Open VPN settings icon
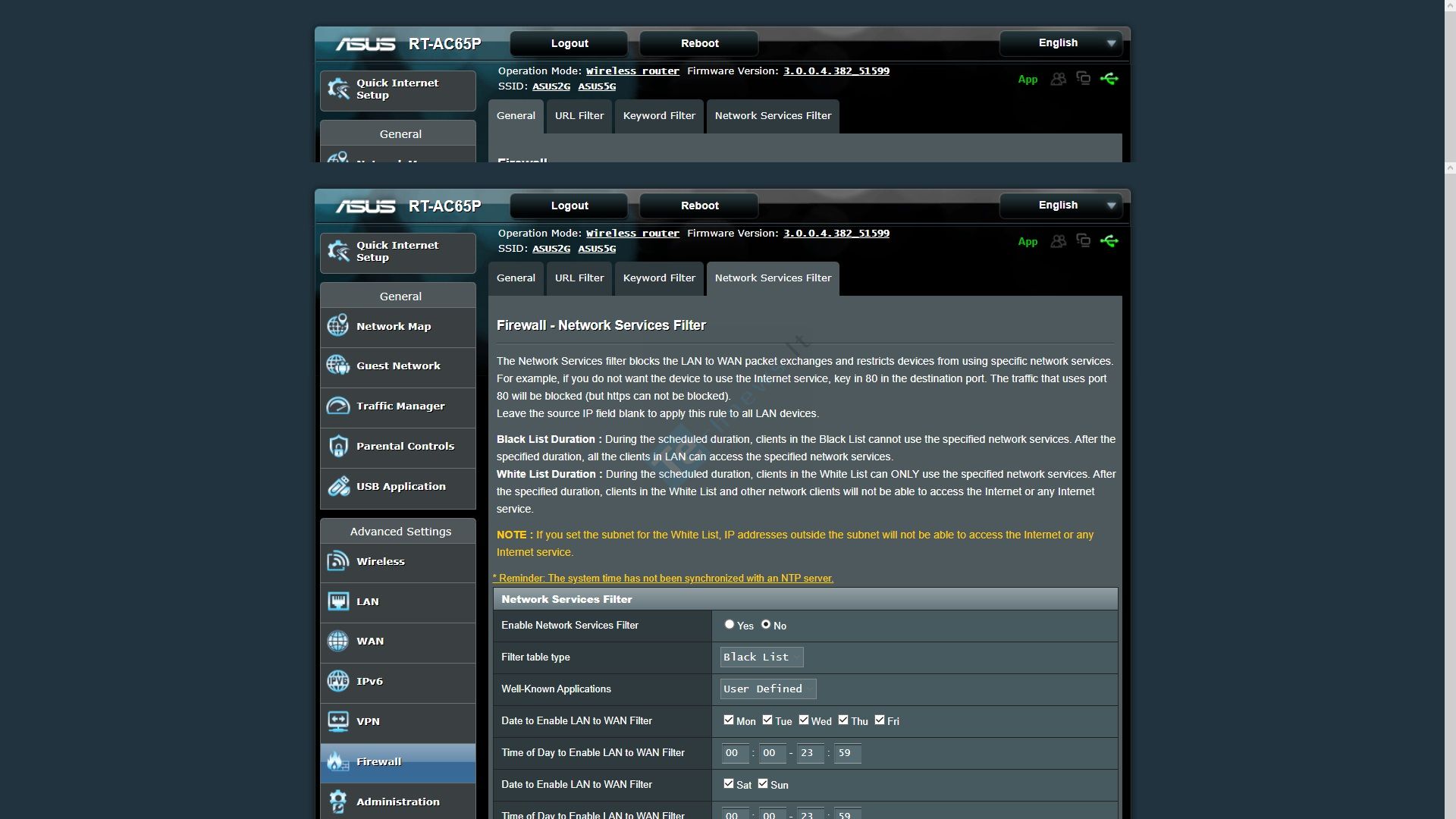This screenshot has width=1456, height=819. point(337,721)
